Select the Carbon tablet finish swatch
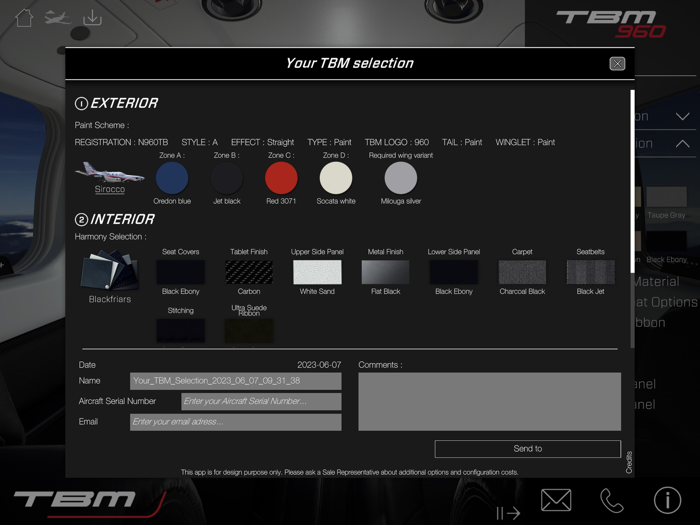Image resolution: width=700 pixels, height=525 pixels. coord(249,272)
